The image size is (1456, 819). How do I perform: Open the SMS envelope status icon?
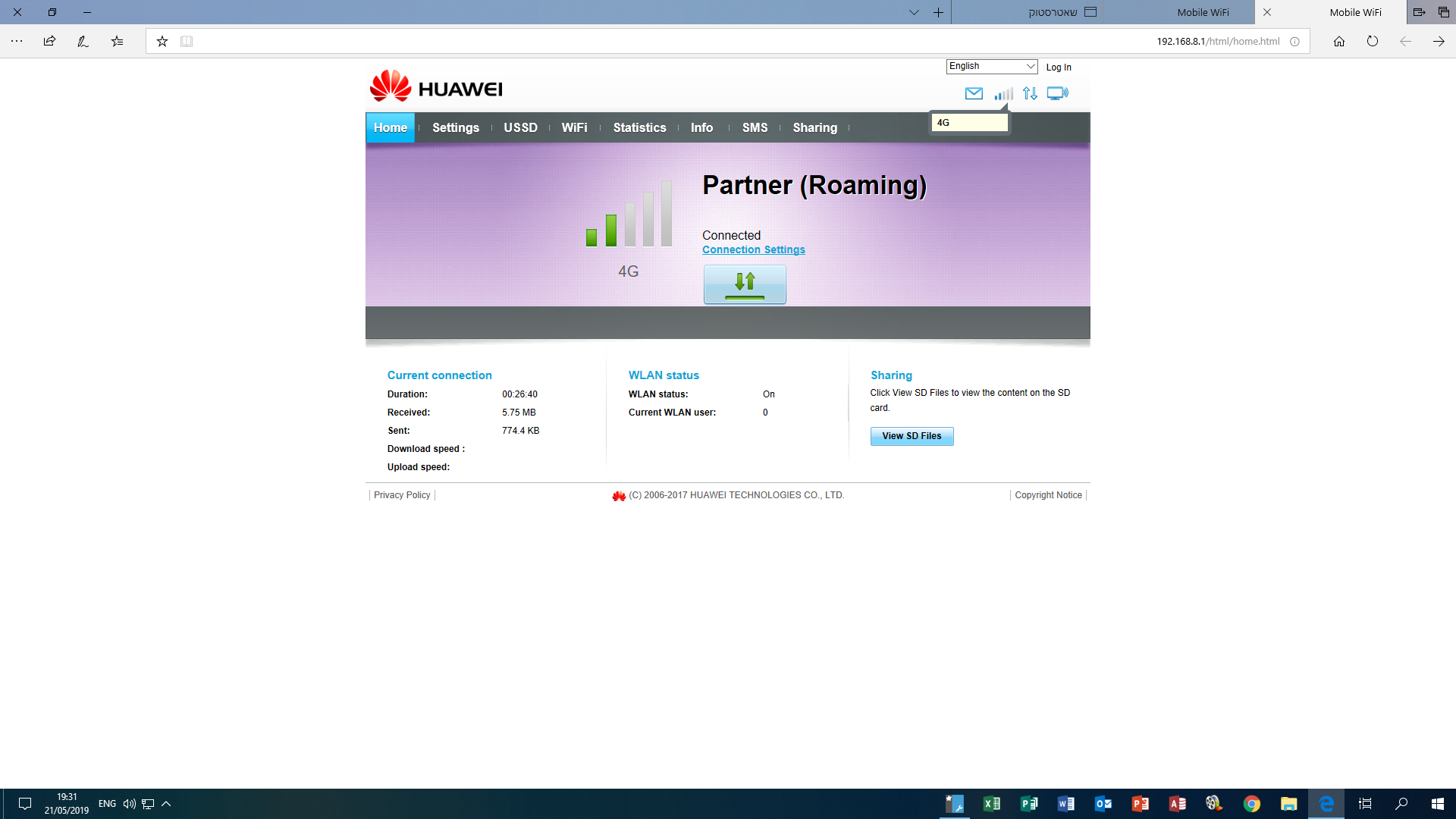click(x=974, y=93)
